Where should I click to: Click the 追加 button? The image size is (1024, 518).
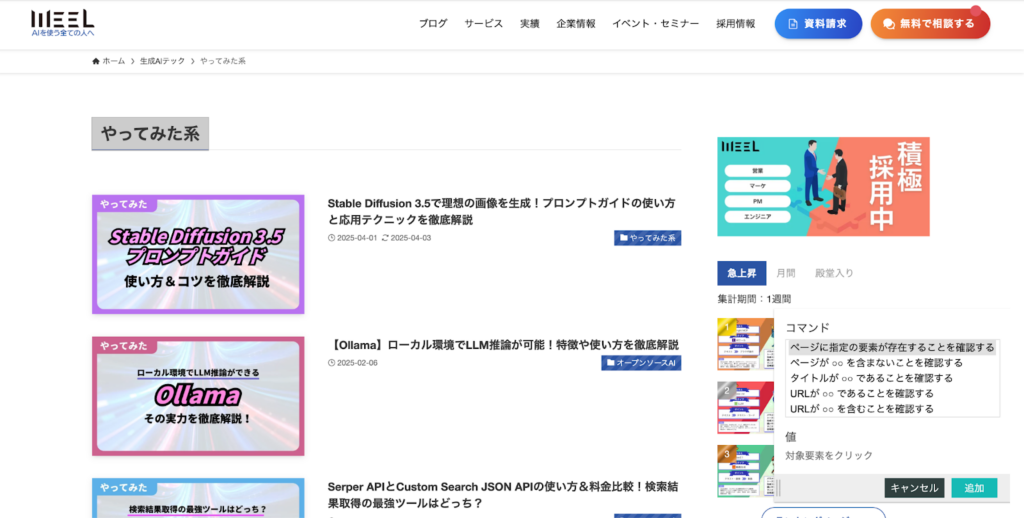(x=974, y=488)
